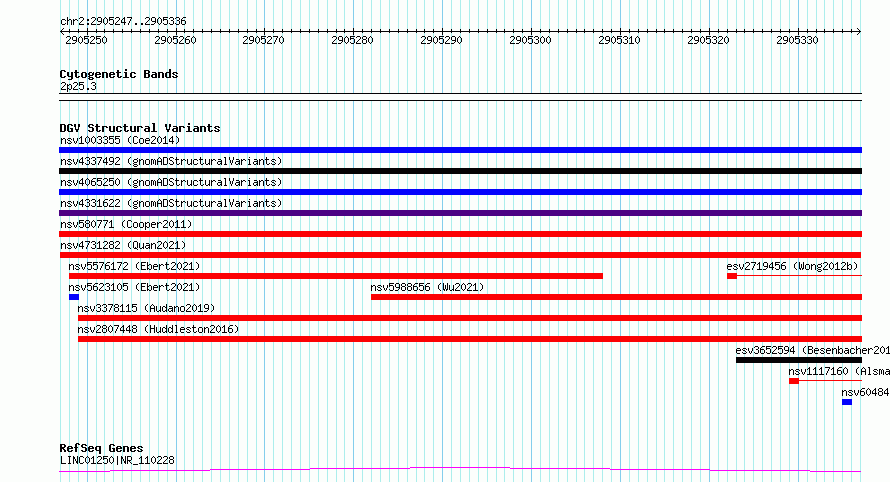Click the chr2:2905247..2905336 region label
890x482 pixels.
(123, 21)
